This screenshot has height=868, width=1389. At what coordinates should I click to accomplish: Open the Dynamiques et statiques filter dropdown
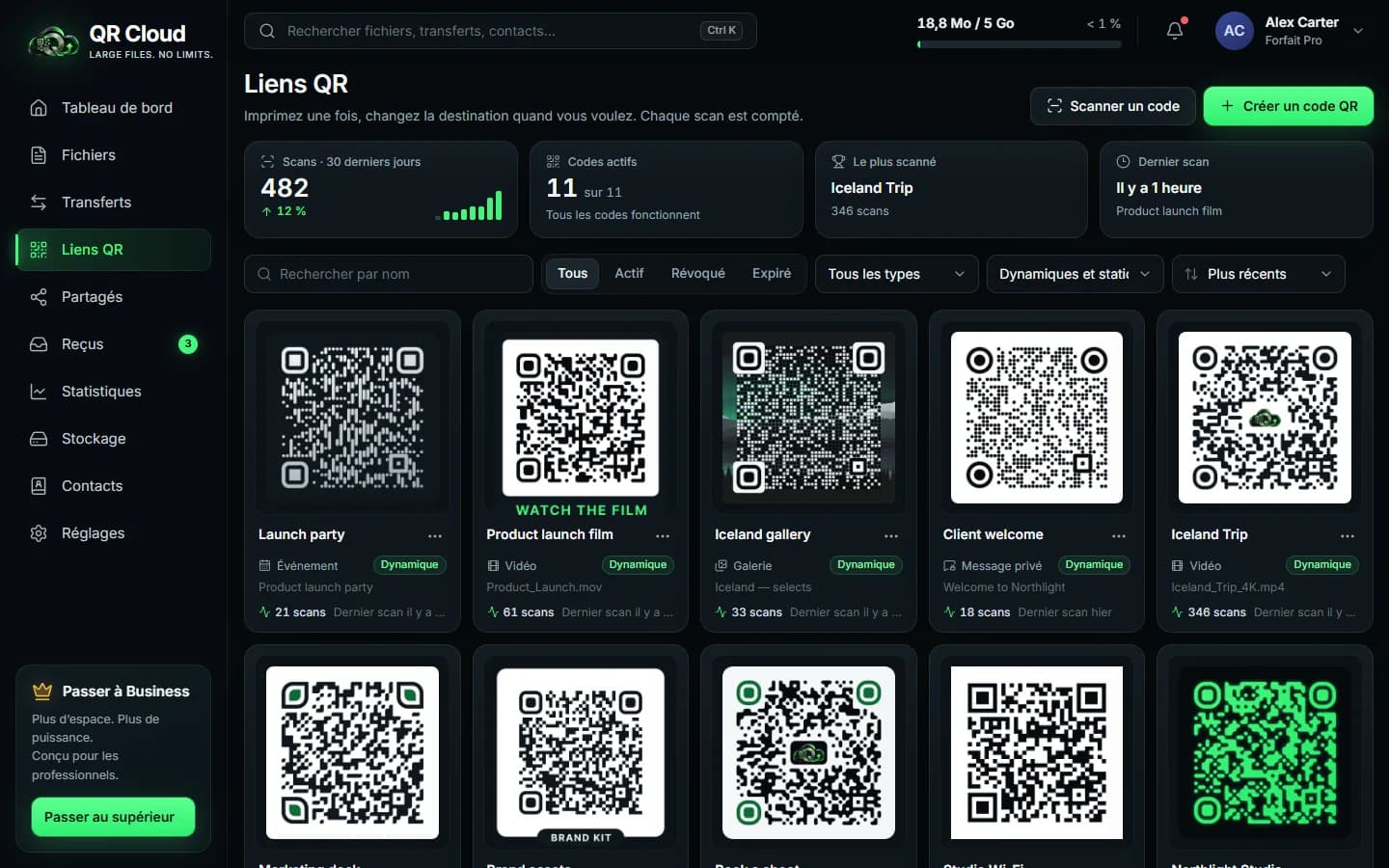[1075, 274]
